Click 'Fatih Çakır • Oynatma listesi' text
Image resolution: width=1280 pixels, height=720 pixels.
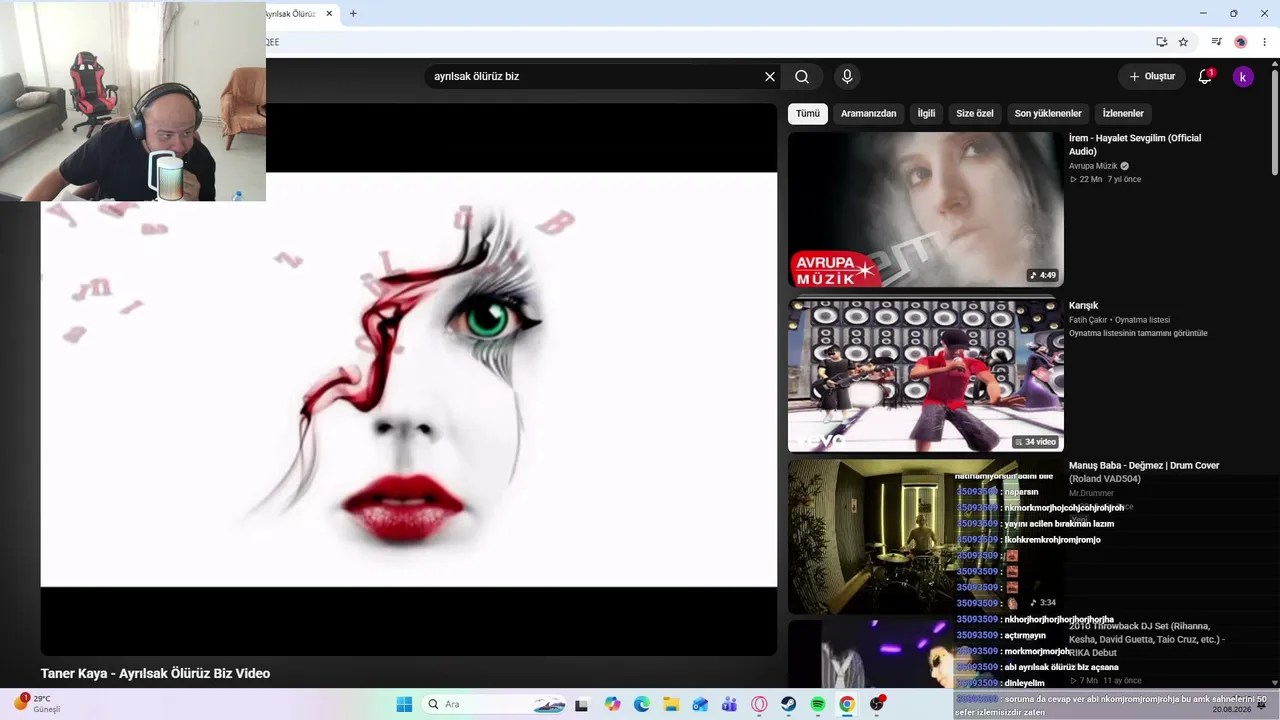click(x=1119, y=320)
